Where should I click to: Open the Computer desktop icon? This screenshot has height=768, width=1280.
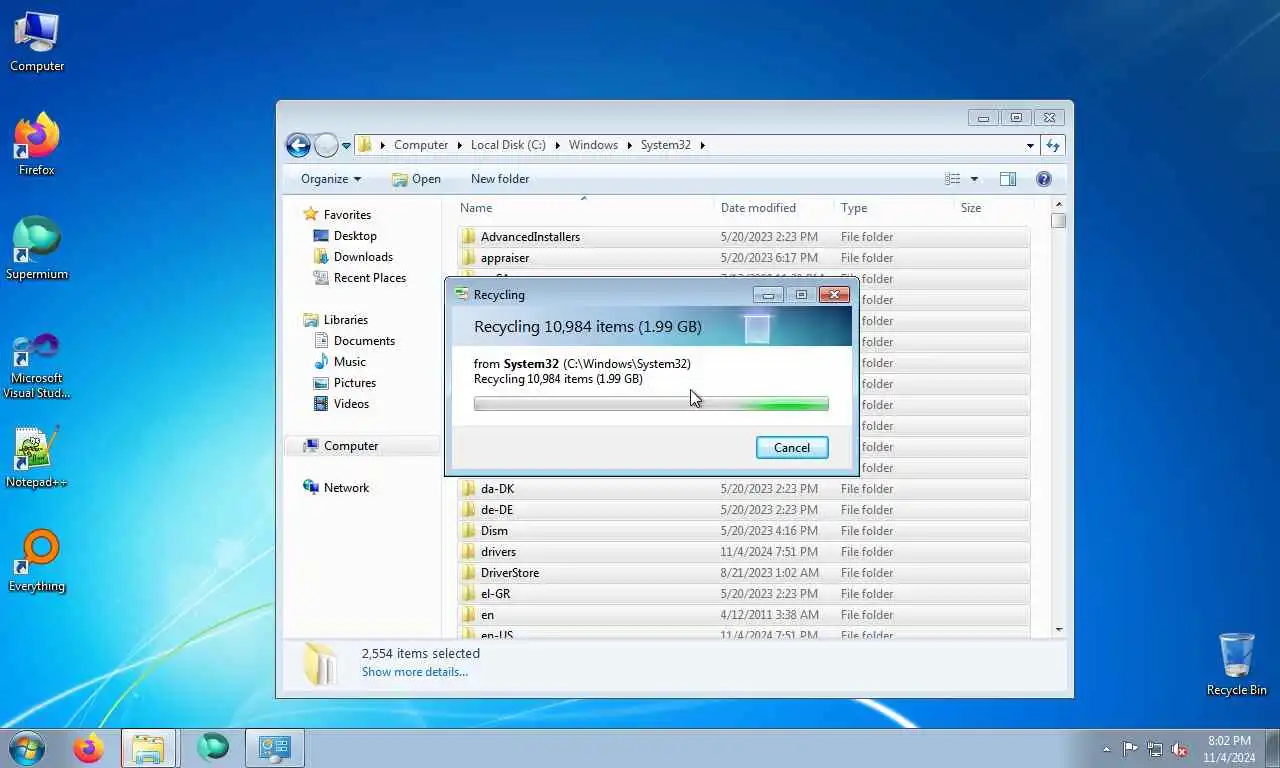pos(37,42)
